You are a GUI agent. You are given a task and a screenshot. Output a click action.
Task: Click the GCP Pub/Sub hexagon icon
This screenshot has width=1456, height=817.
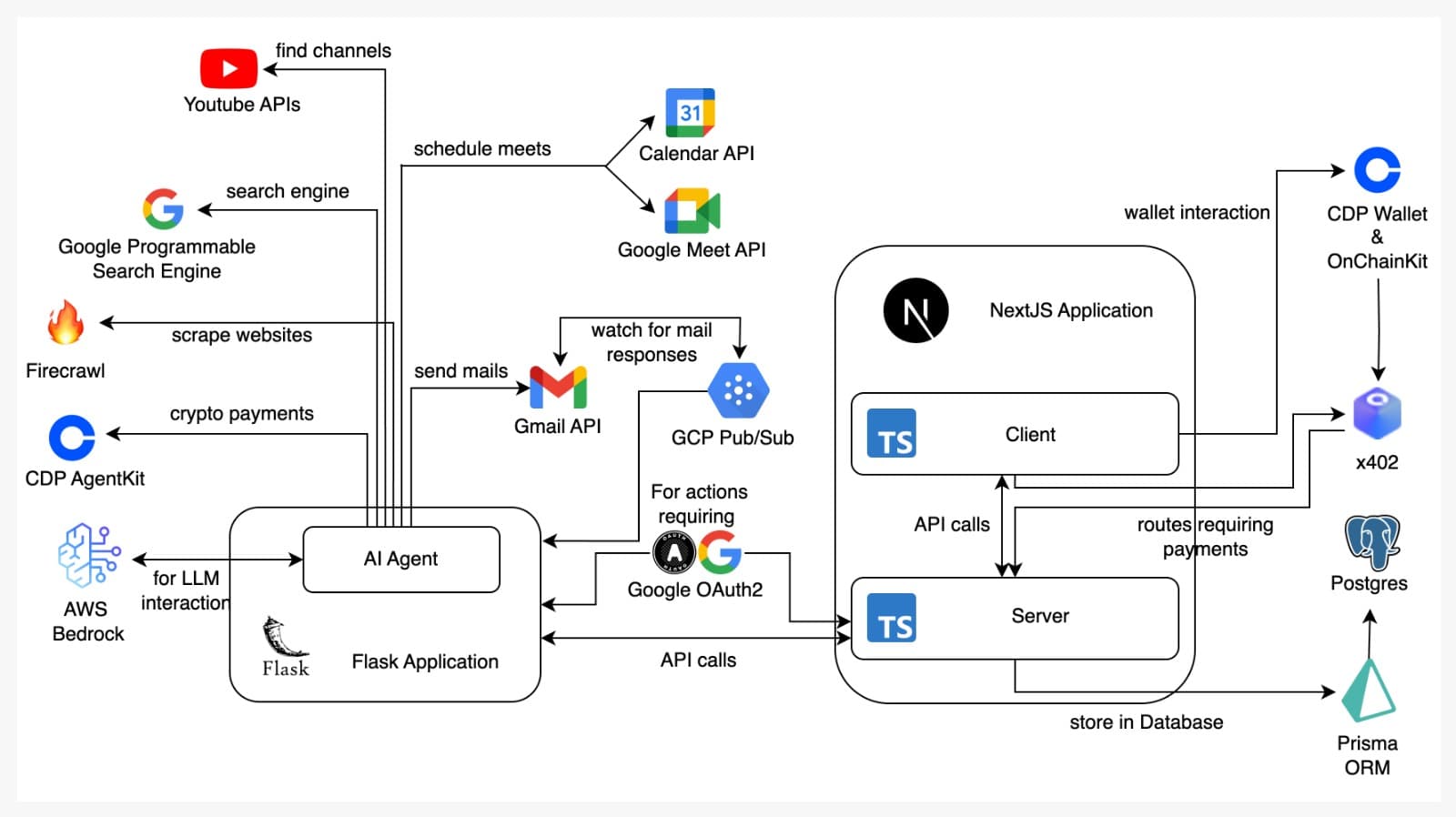[738, 391]
